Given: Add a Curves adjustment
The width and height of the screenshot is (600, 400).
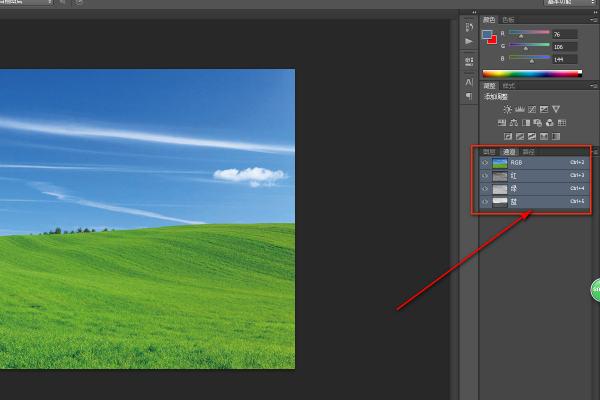Looking at the screenshot, I should (532, 109).
